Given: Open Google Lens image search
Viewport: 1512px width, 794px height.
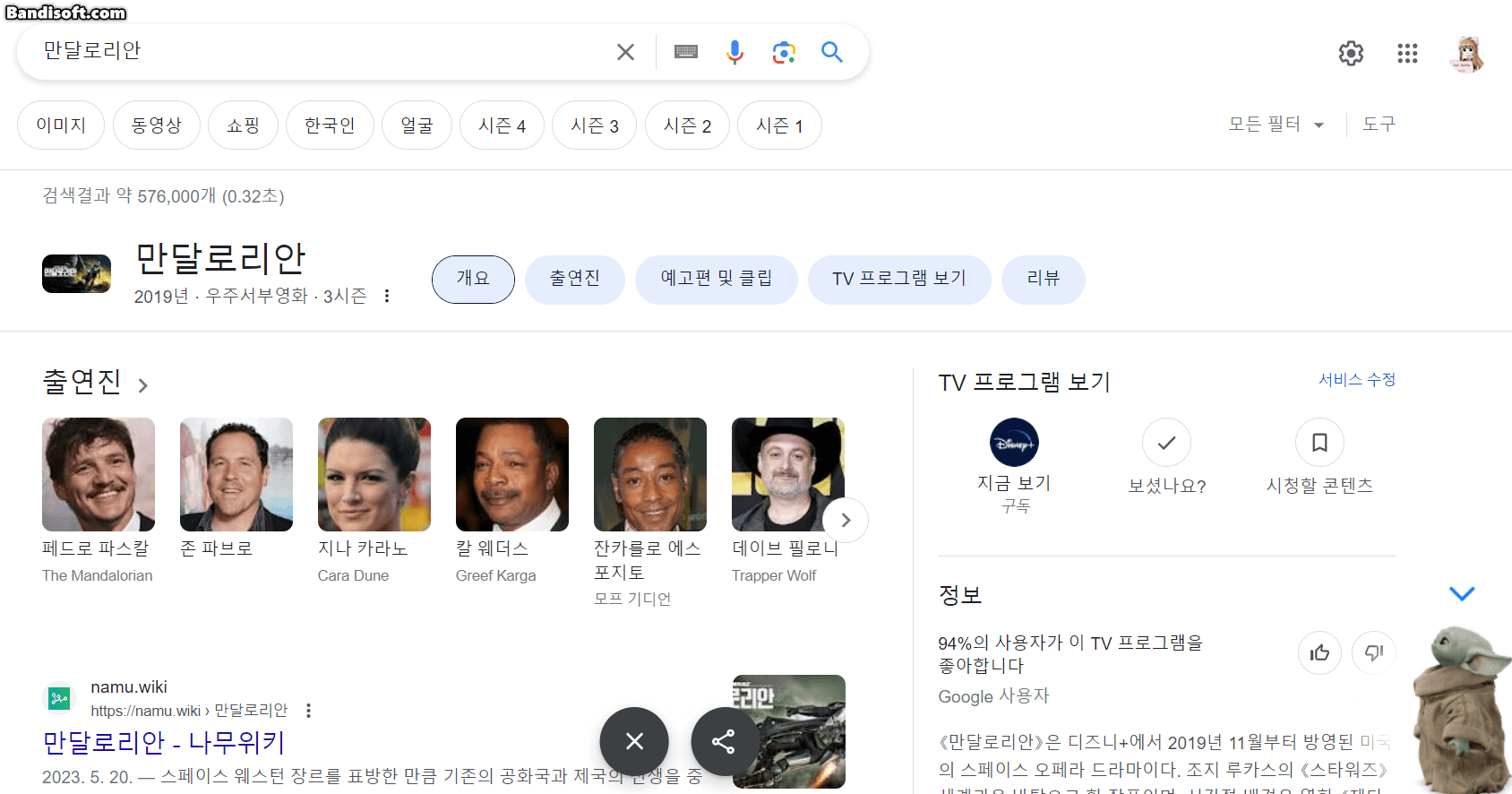Looking at the screenshot, I should [x=784, y=52].
